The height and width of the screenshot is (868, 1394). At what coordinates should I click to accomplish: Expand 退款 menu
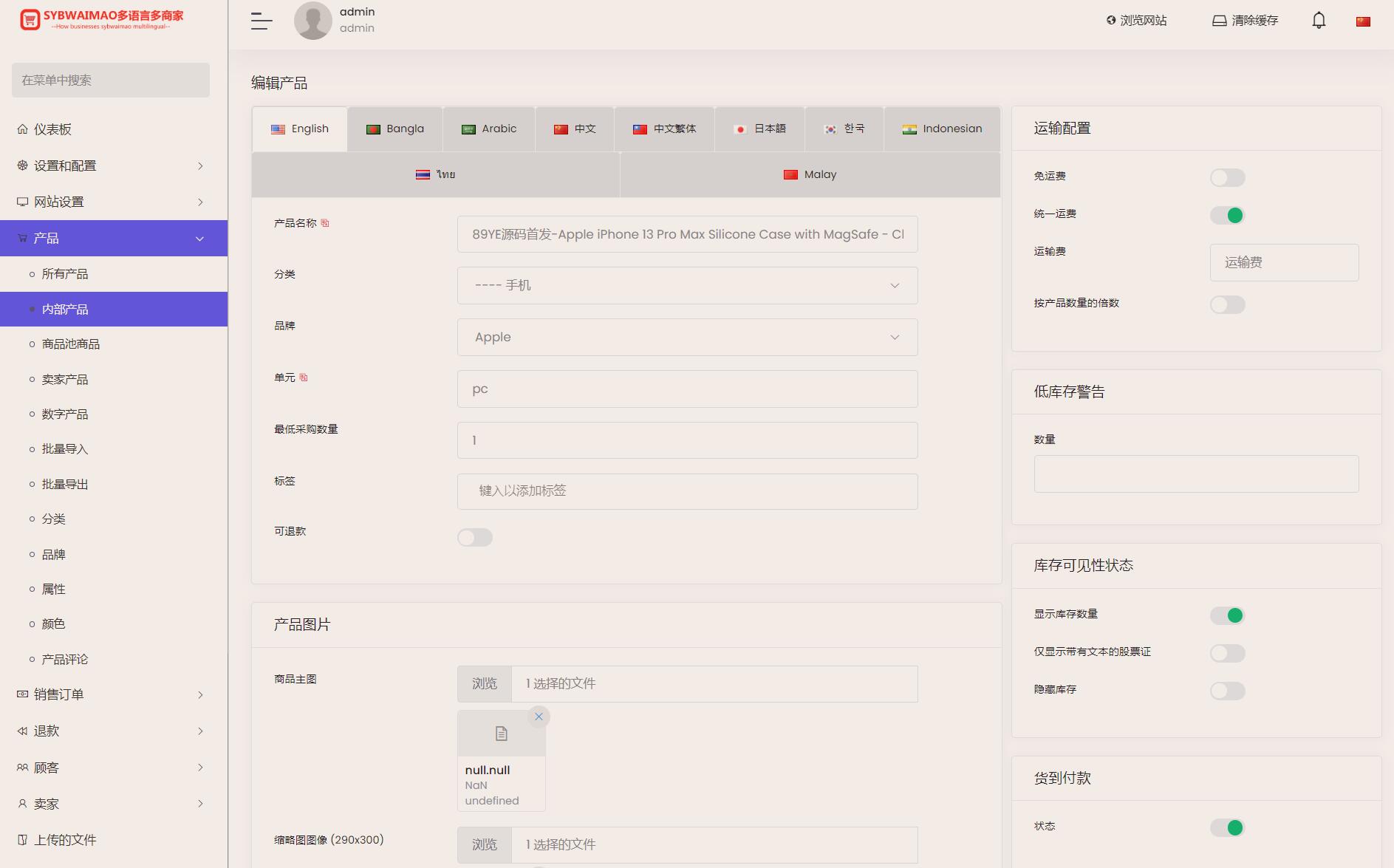[114, 731]
